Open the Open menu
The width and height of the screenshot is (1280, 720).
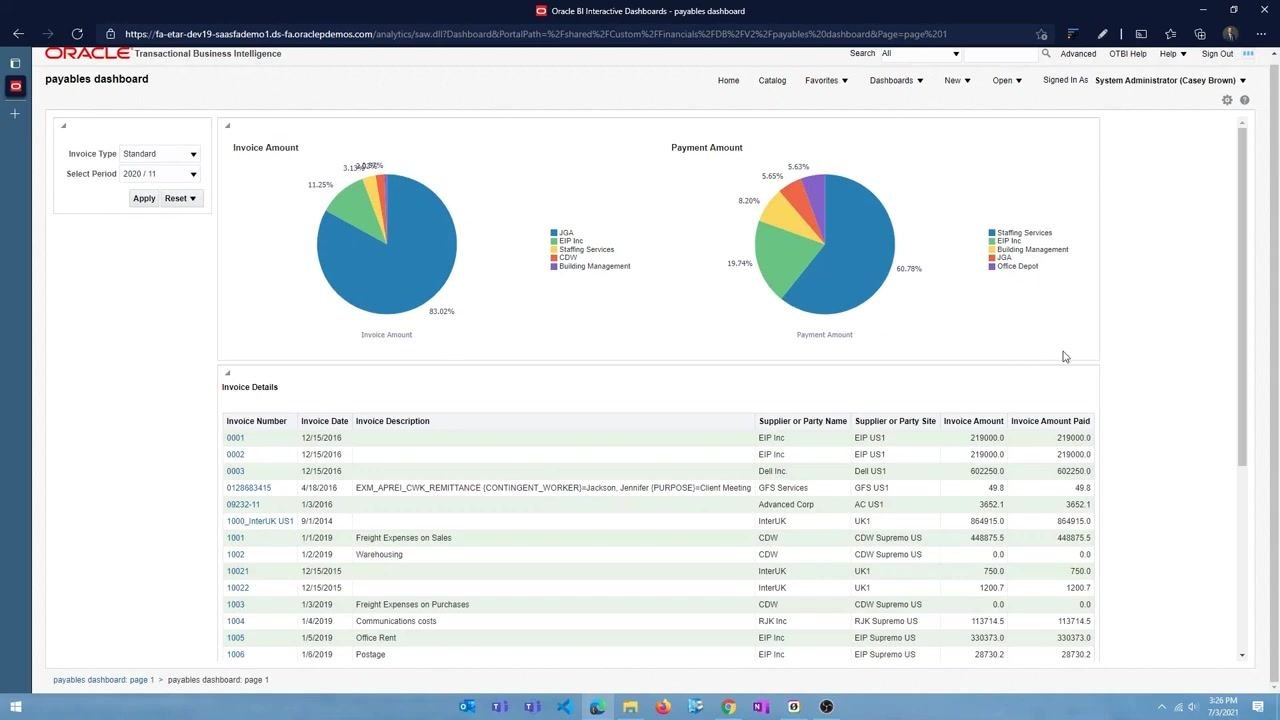coord(1007,80)
